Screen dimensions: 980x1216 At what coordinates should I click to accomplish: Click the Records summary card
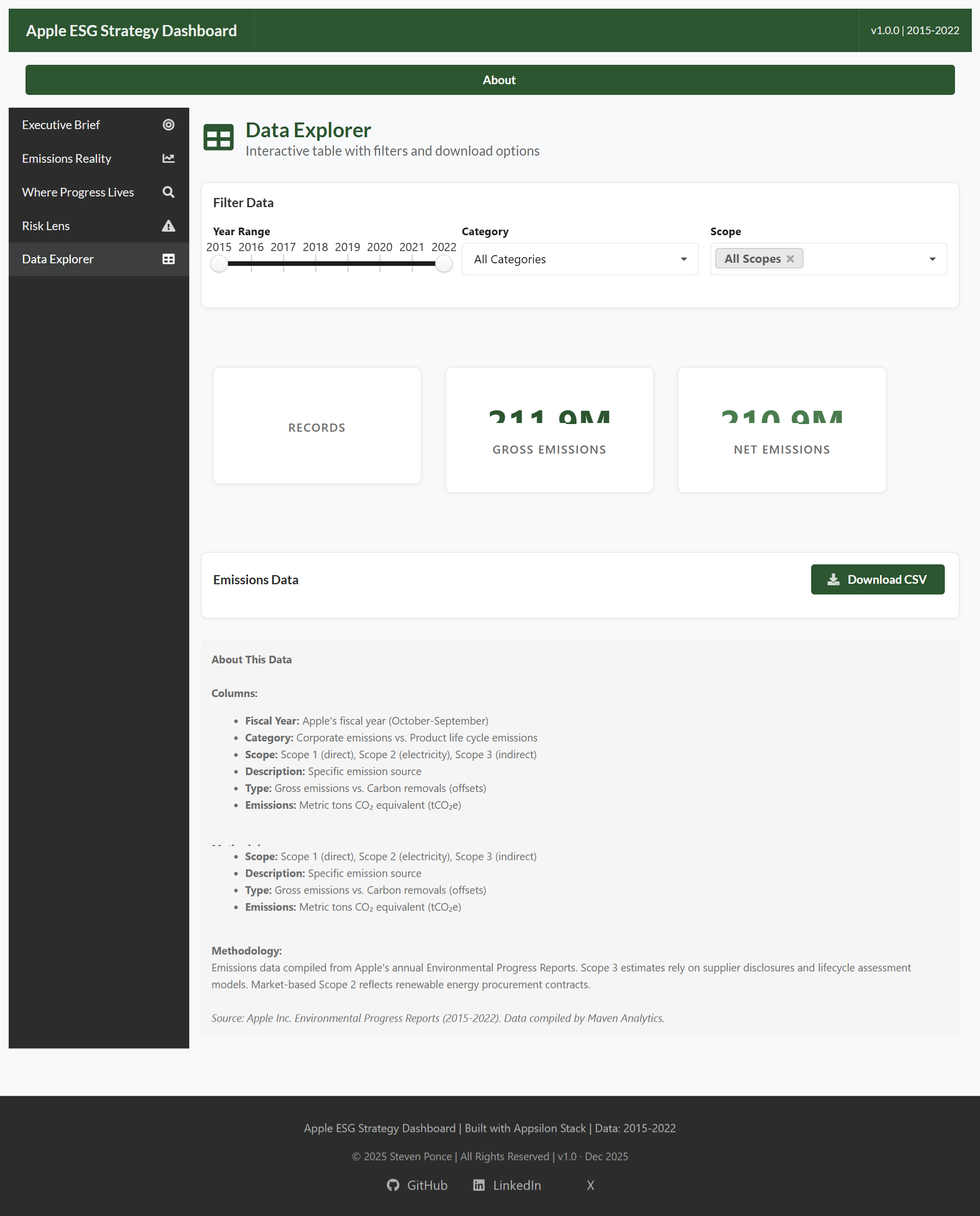(x=317, y=426)
